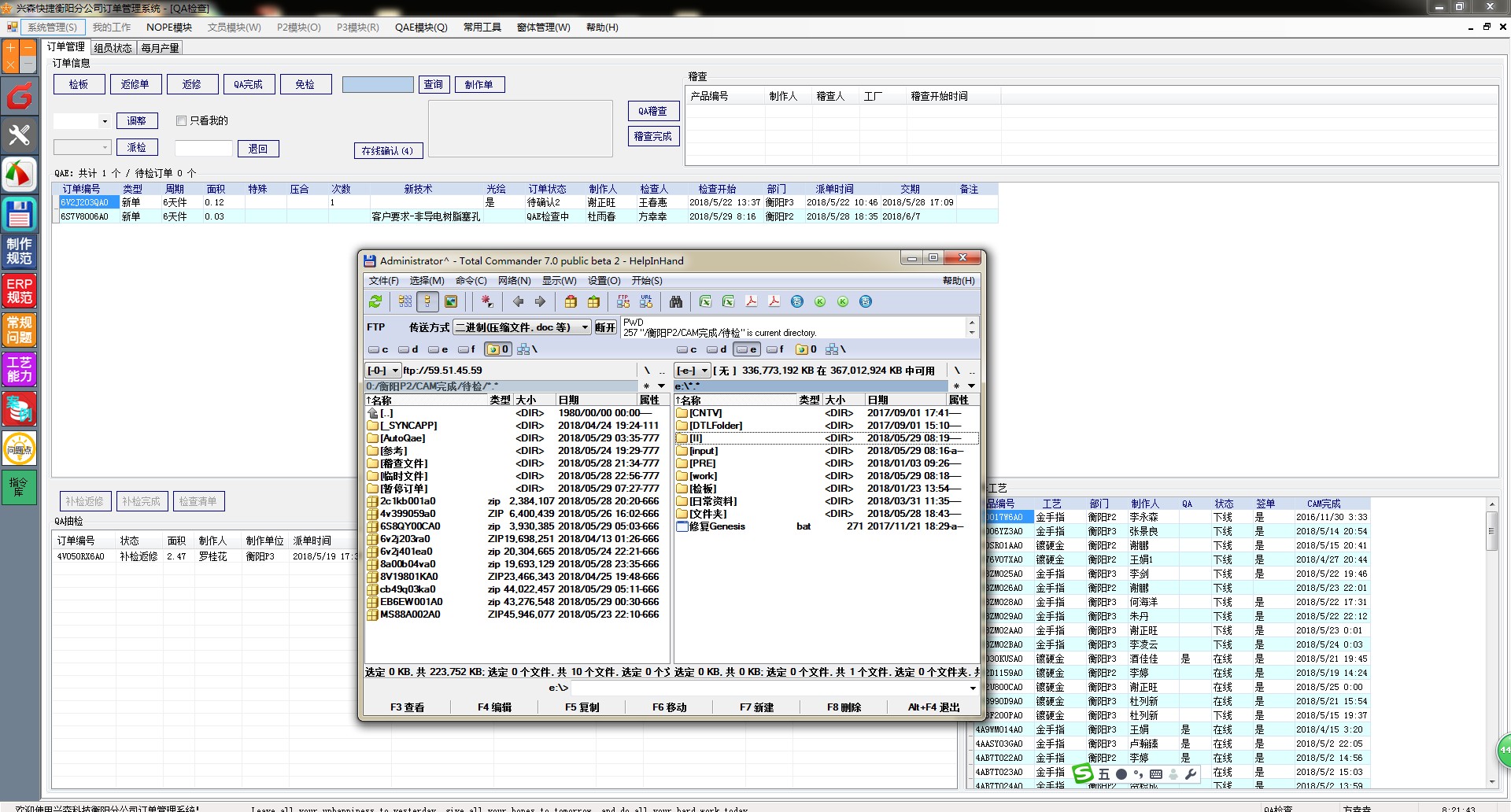This screenshot has width=1511, height=812.
Task: Click the URL new FTP connection icon
Action: pos(646,301)
